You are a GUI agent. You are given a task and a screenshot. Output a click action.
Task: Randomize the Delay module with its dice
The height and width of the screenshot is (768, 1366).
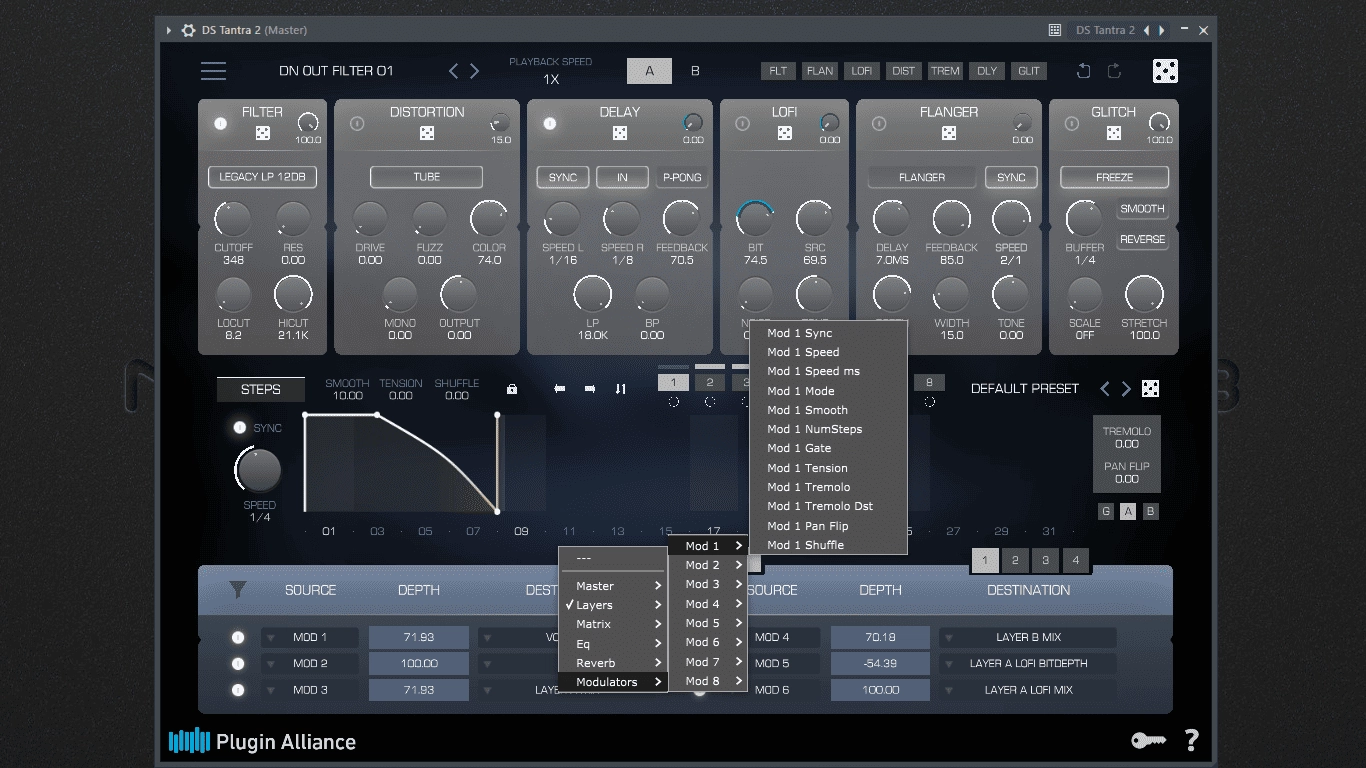click(620, 133)
